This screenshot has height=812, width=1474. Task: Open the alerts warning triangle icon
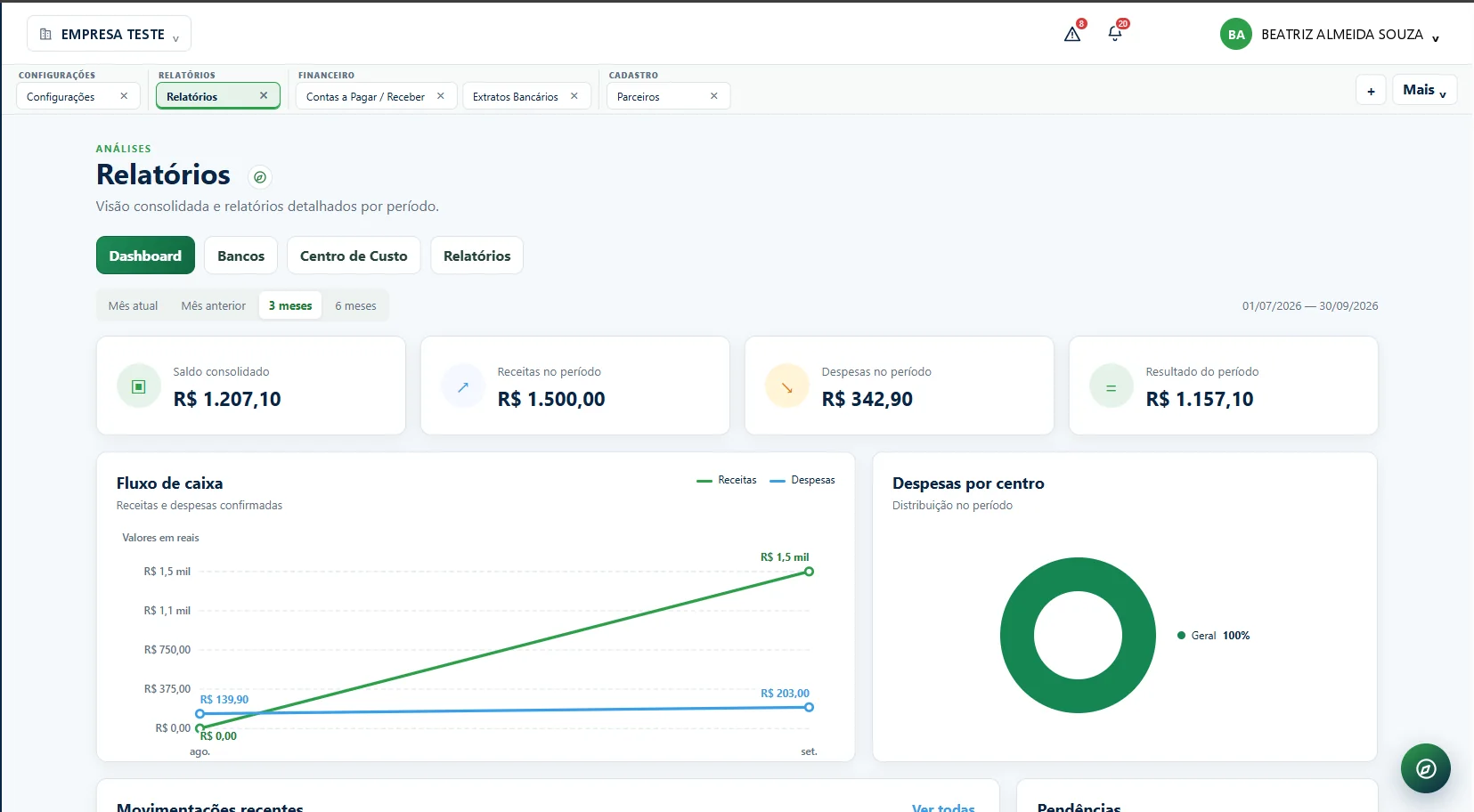[x=1072, y=35]
